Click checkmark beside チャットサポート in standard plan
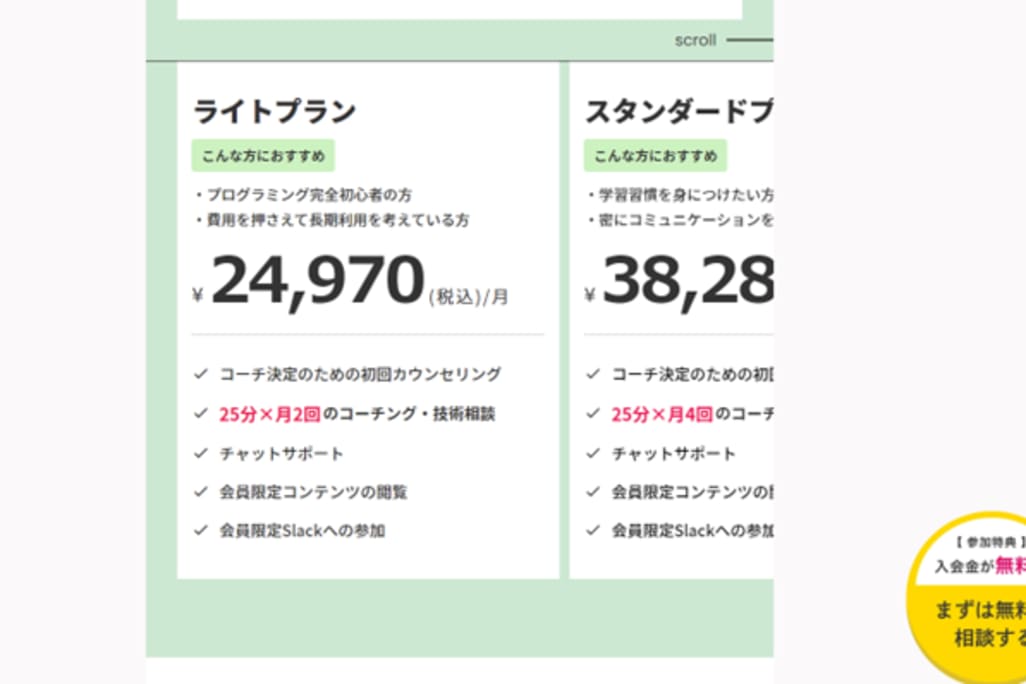This screenshot has height=684, width=1026. (593, 453)
